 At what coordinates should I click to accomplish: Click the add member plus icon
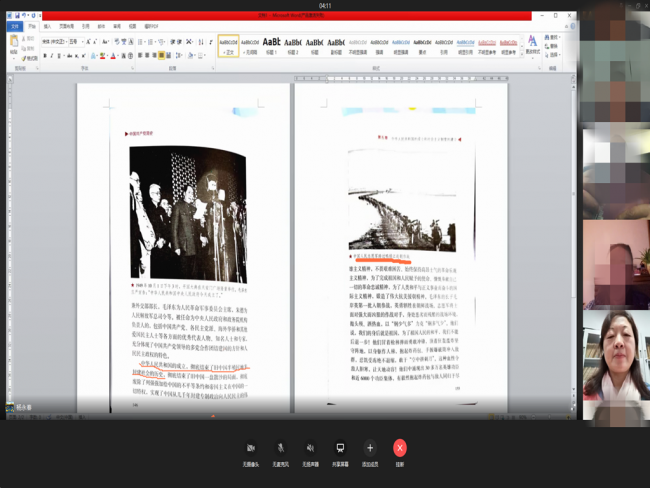coord(370,448)
